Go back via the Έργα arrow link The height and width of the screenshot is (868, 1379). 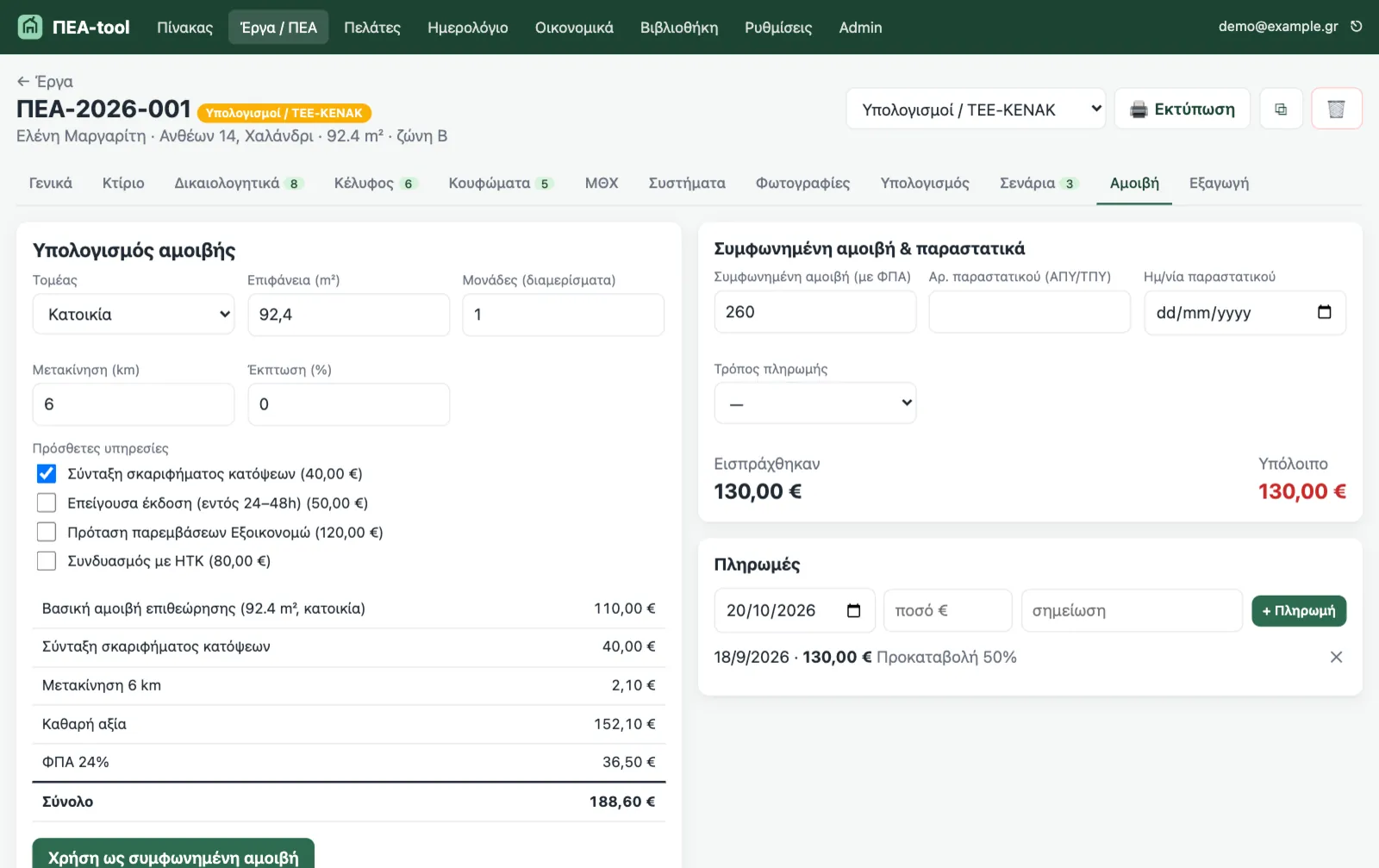pyautogui.click(x=45, y=81)
